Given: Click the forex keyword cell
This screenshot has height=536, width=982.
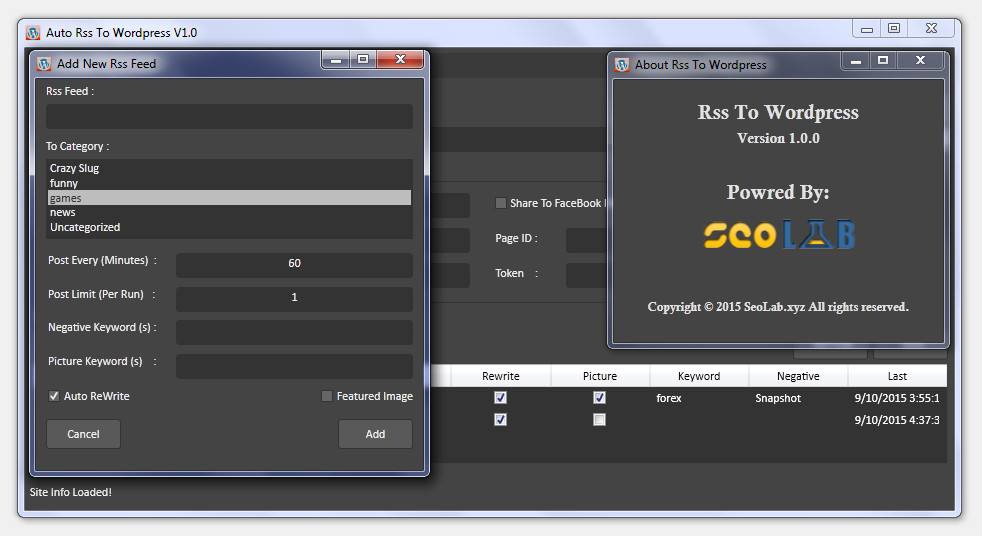Looking at the screenshot, I should [x=669, y=398].
